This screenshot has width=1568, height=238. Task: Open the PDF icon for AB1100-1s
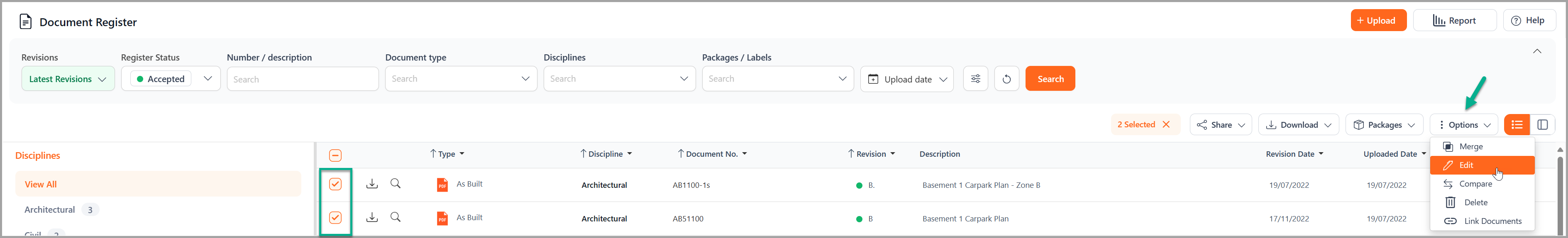[x=442, y=185]
